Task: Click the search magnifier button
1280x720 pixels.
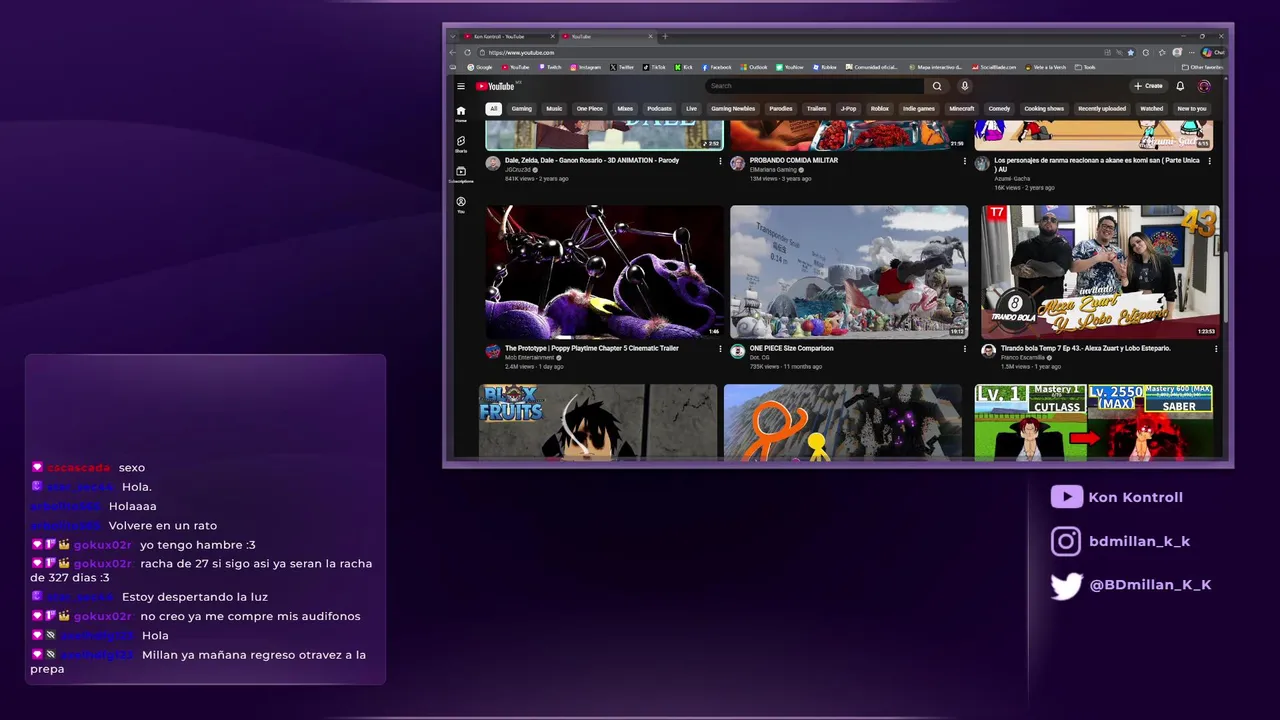Action: (937, 86)
